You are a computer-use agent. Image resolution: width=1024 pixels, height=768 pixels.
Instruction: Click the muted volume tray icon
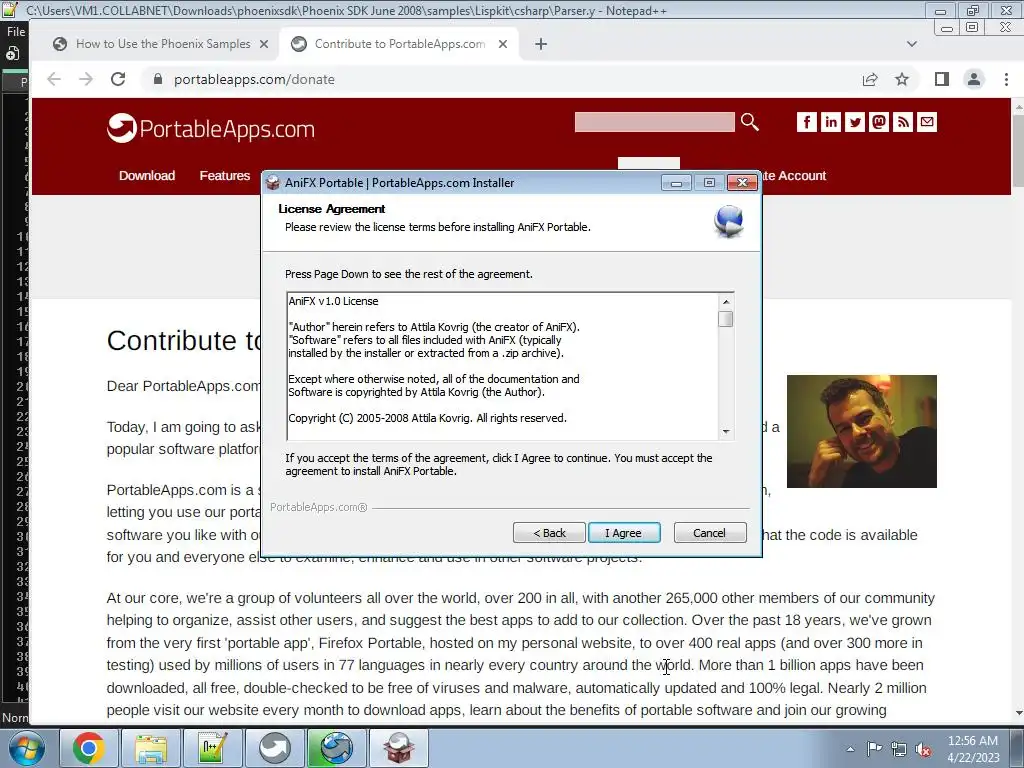click(923, 749)
